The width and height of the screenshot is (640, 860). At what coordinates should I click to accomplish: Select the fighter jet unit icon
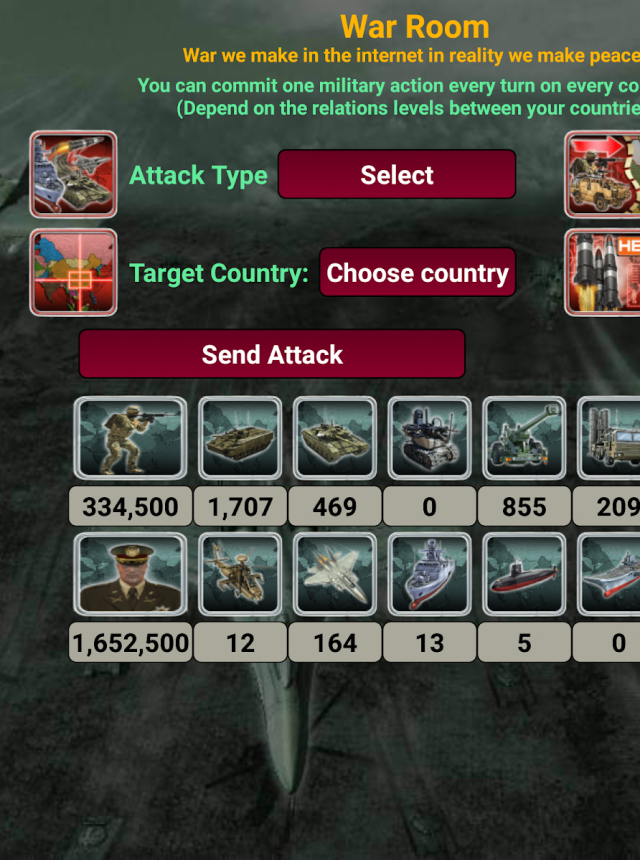tap(335, 574)
